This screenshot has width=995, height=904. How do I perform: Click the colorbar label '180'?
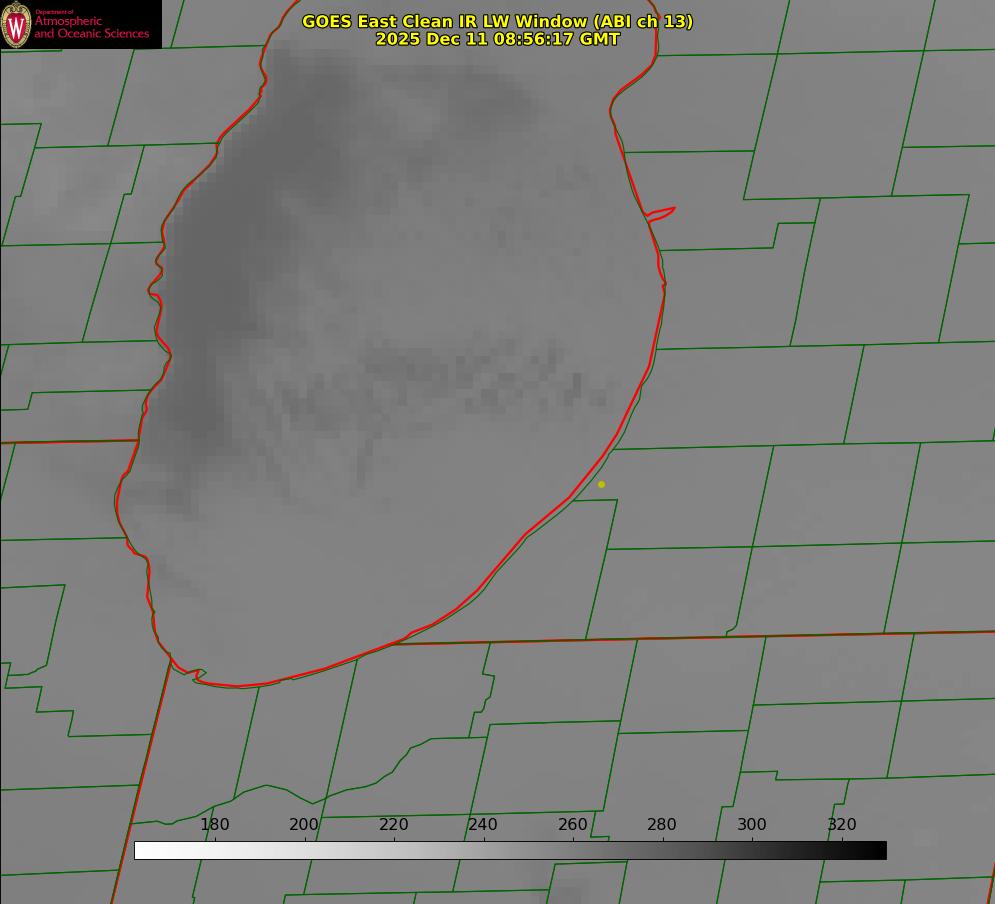click(214, 824)
